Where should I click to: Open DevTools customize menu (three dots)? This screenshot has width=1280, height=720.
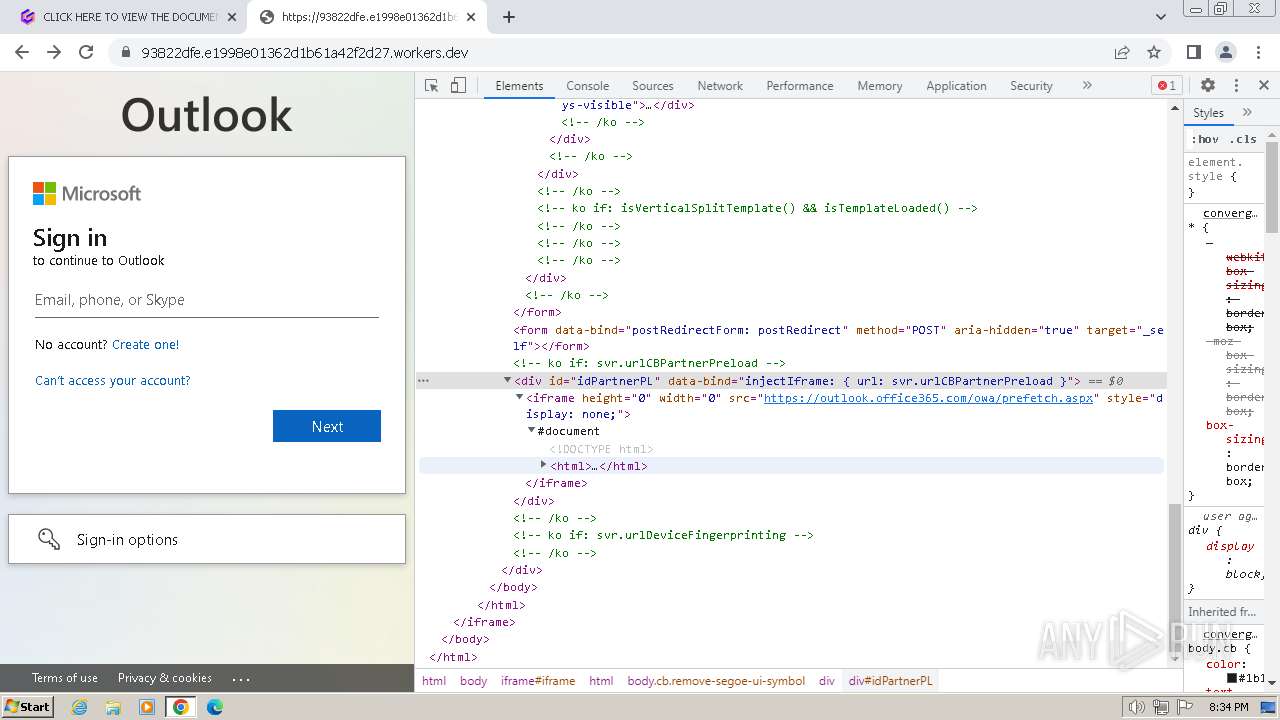(1236, 86)
